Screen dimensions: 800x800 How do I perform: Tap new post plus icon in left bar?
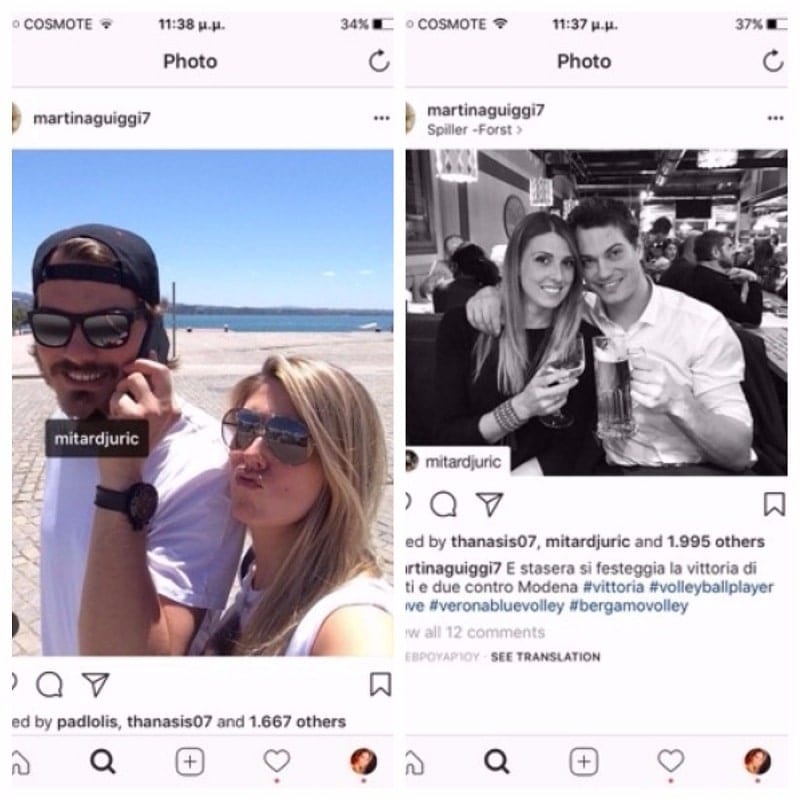tap(190, 762)
